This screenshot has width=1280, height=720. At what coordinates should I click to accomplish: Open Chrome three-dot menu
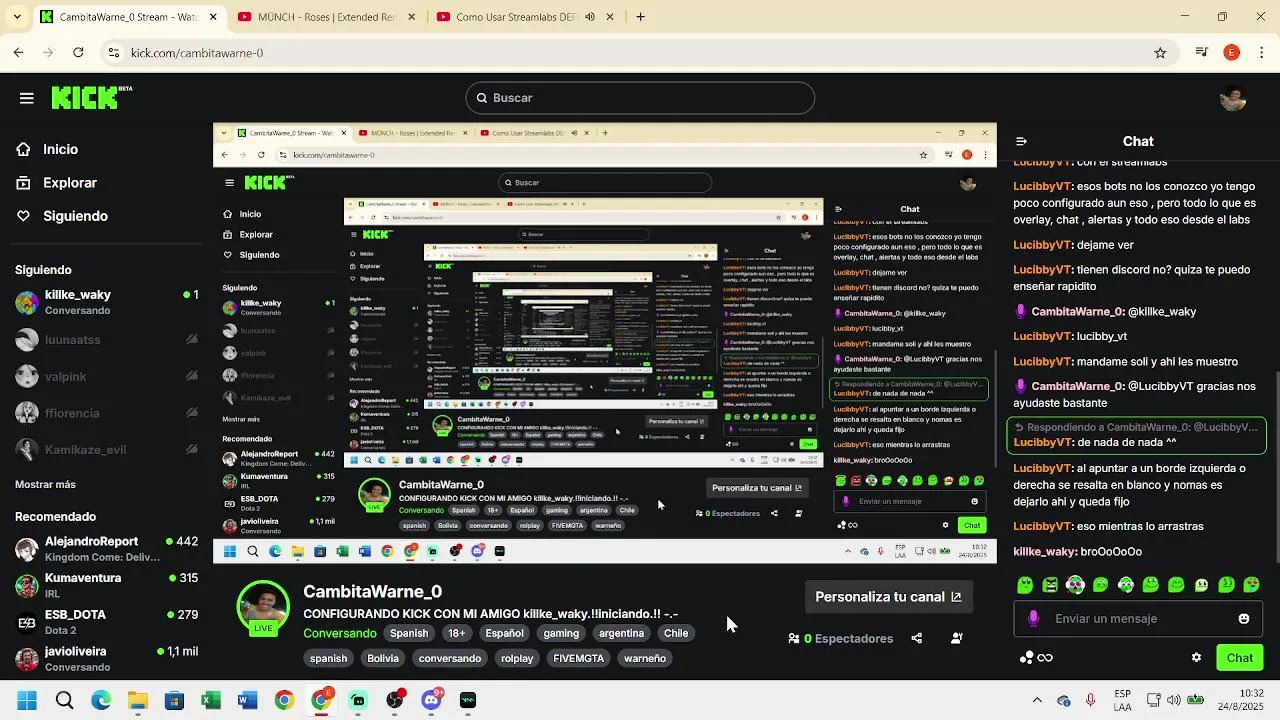click(x=1260, y=53)
